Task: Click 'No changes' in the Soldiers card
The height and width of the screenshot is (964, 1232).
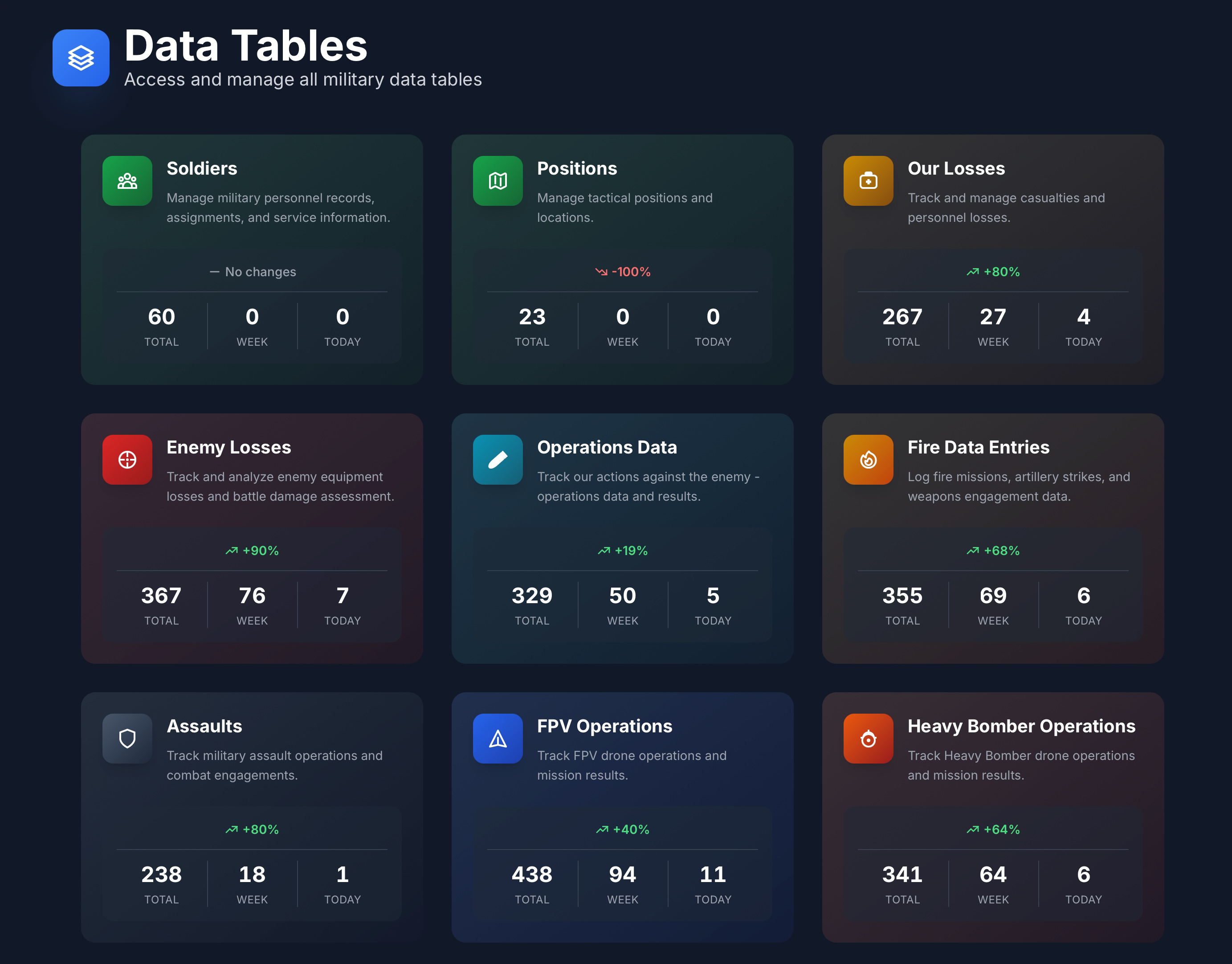Action: pyautogui.click(x=260, y=271)
